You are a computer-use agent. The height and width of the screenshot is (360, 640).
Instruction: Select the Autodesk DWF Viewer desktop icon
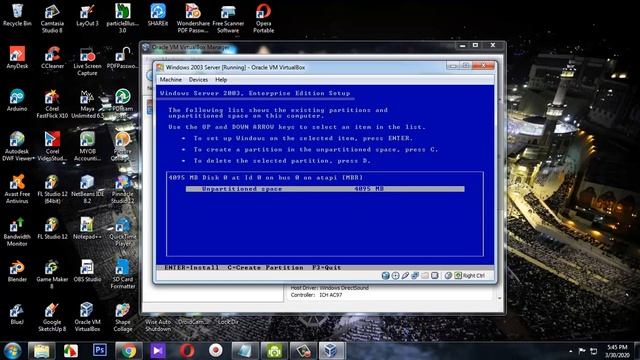point(17,147)
